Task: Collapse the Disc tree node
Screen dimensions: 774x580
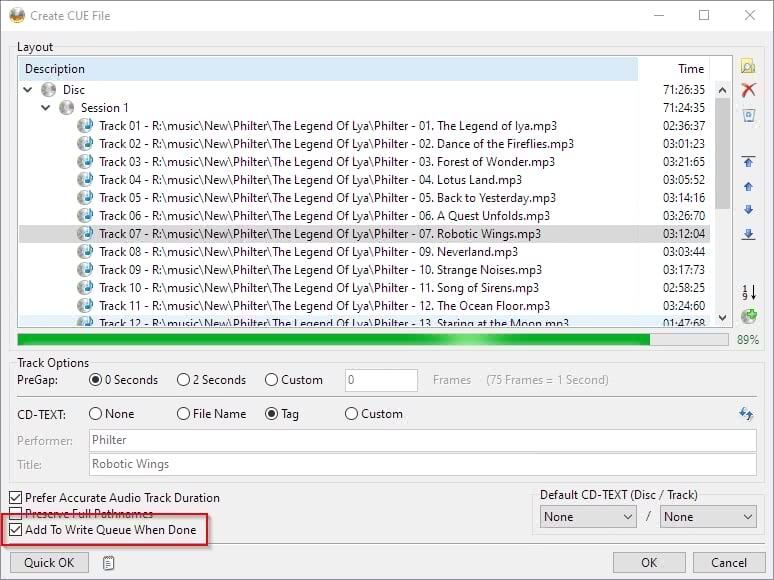Action: [28, 90]
